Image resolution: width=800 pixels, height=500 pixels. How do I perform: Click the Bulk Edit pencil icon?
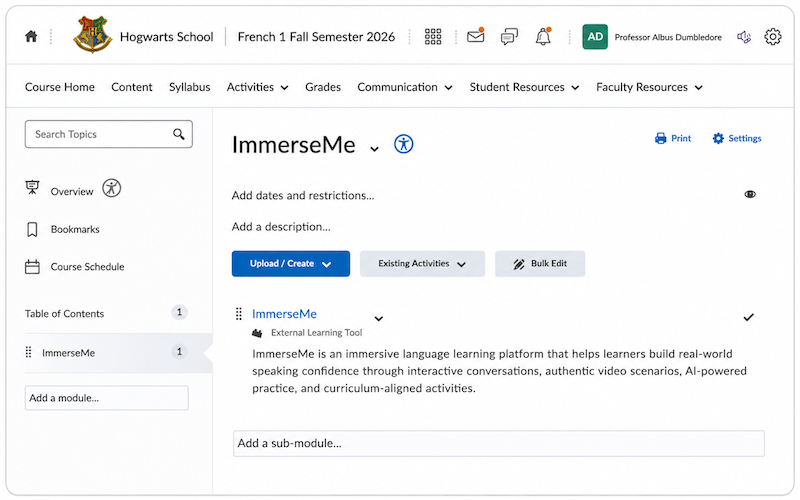pyautogui.click(x=519, y=264)
